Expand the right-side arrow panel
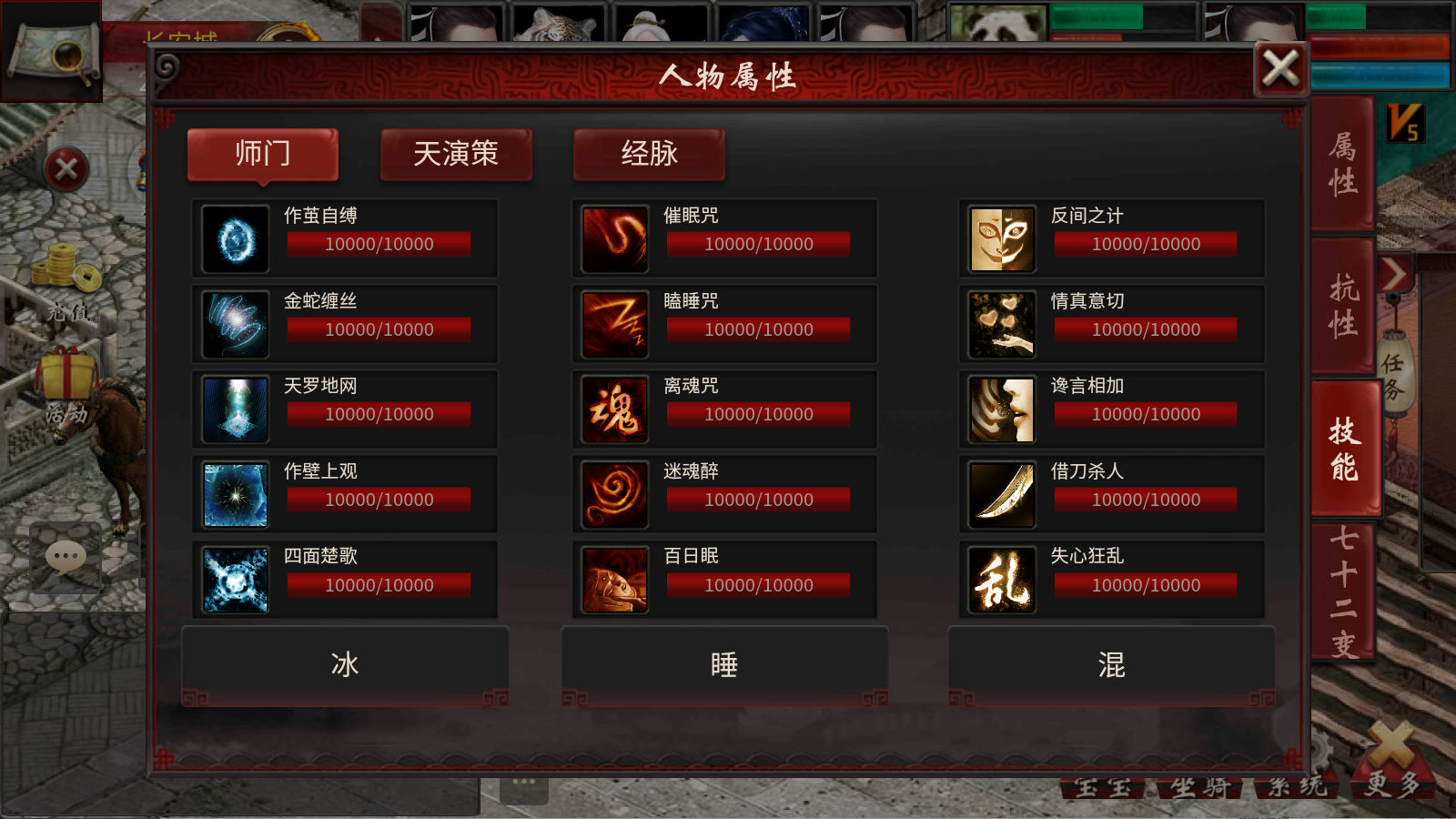 click(1394, 273)
